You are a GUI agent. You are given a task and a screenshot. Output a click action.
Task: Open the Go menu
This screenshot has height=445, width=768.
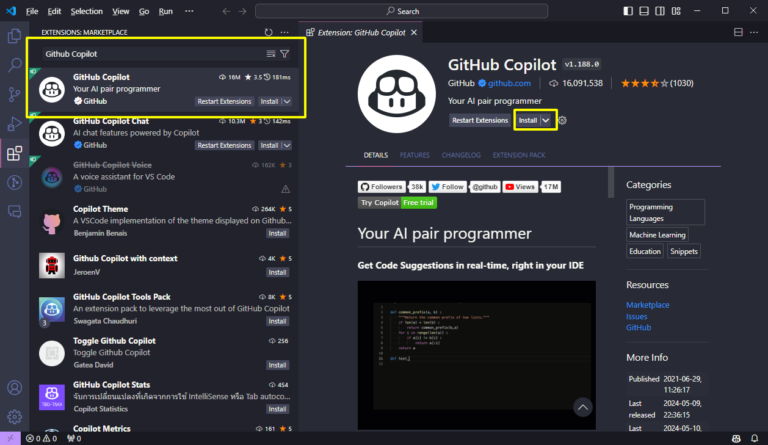coord(144,11)
